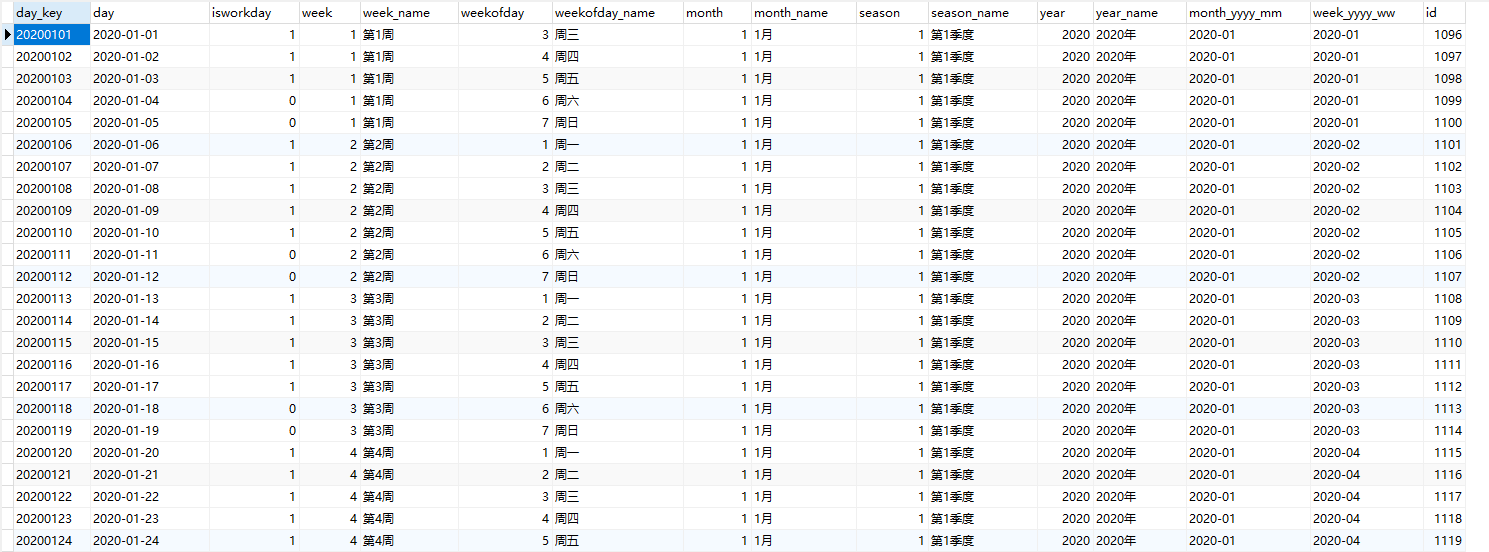Select the id cell 1099
Image resolution: width=1489 pixels, height=552 pixels.
coord(1444,101)
